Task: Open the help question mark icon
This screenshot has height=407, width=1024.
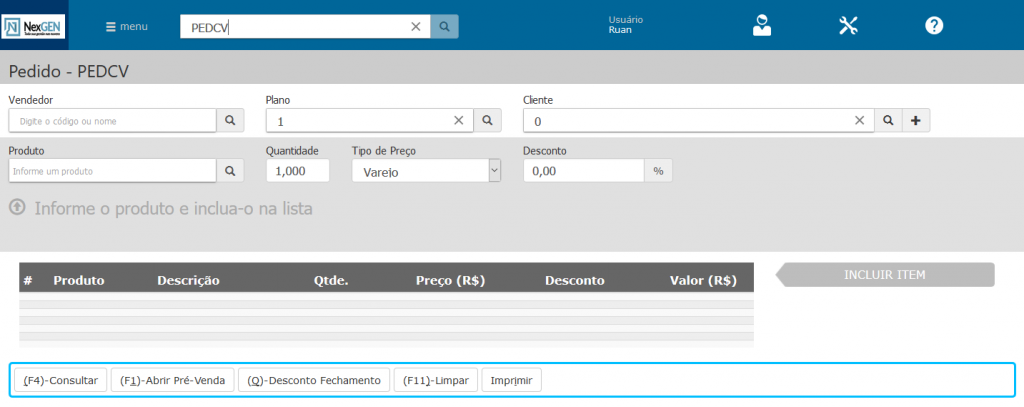Action: [x=934, y=26]
